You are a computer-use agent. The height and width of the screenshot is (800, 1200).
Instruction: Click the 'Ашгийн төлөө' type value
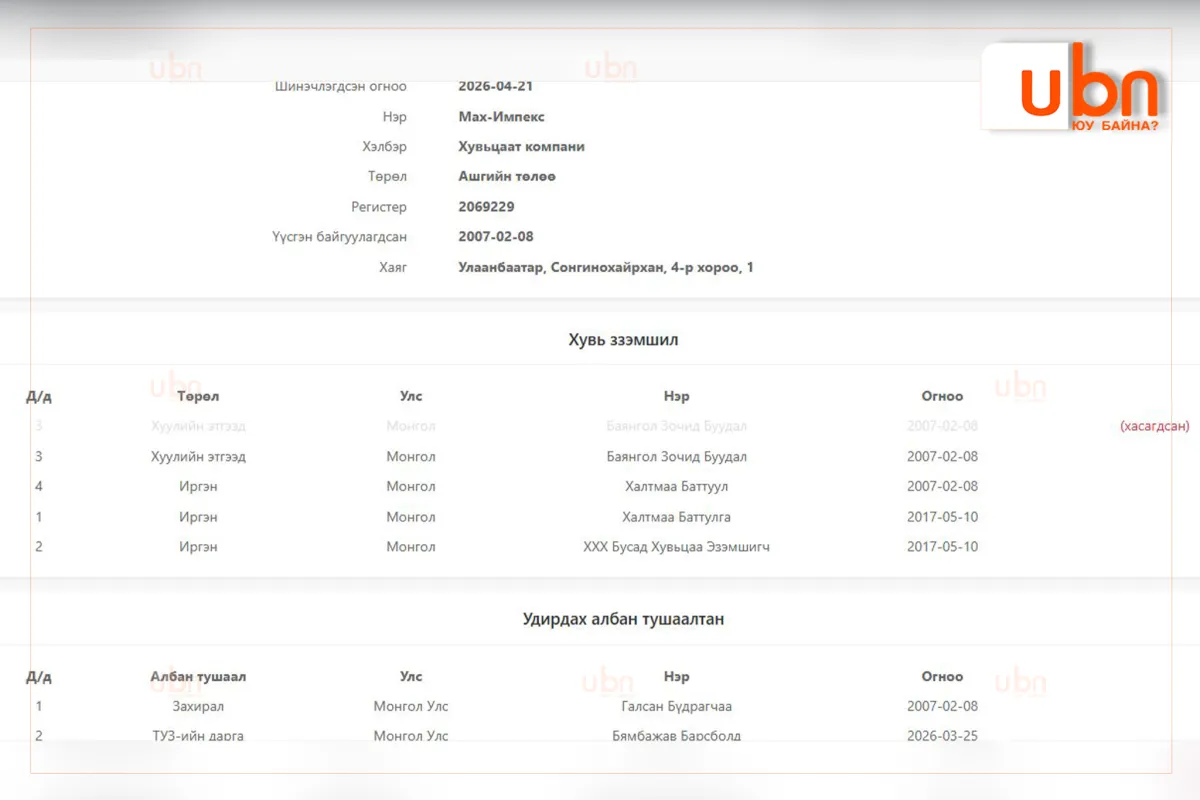coord(507,177)
